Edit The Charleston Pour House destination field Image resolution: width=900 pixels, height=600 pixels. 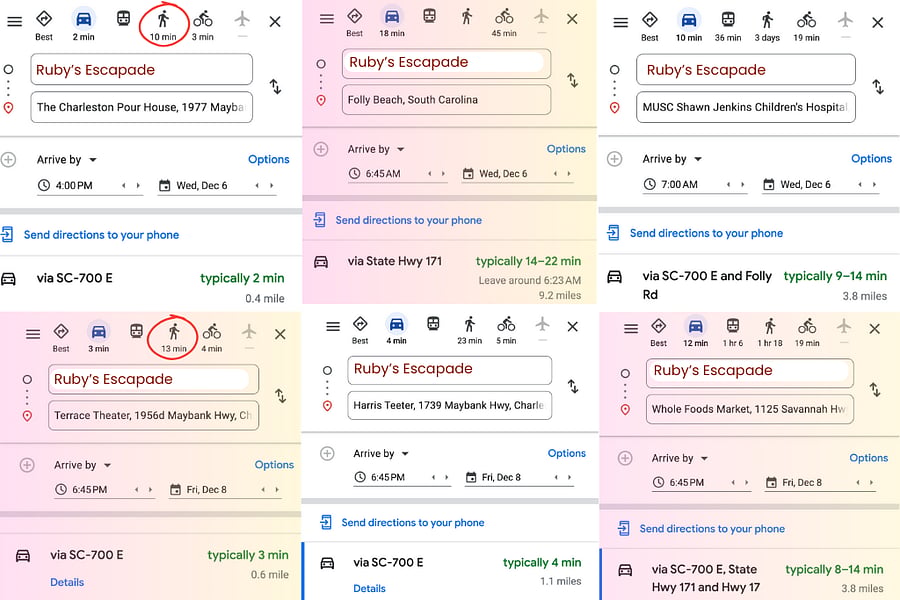point(142,107)
